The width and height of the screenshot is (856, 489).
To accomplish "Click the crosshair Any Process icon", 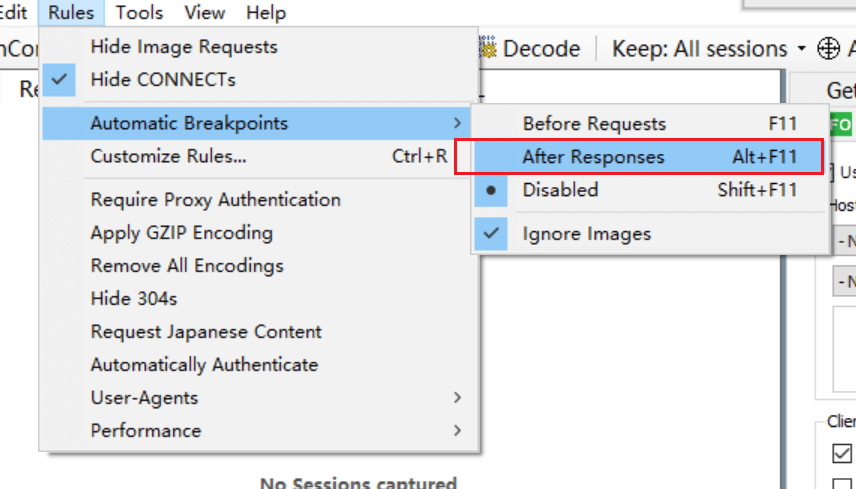I will [828, 49].
